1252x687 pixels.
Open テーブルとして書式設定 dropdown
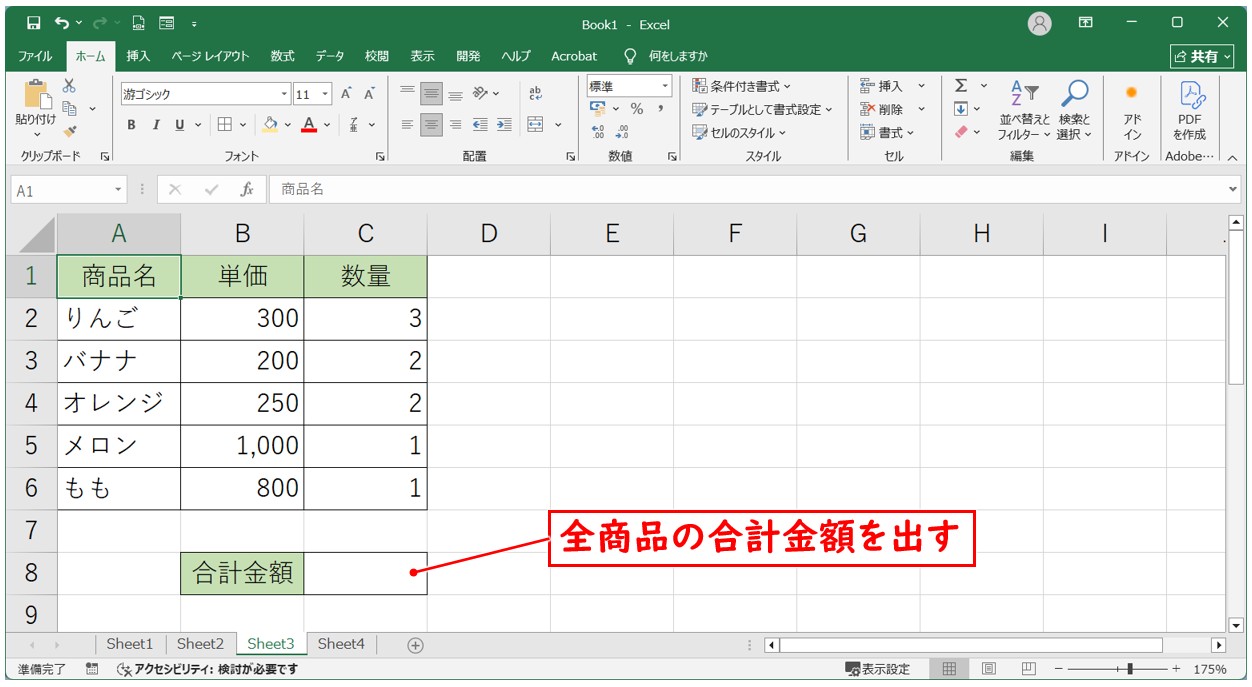pos(762,109)
